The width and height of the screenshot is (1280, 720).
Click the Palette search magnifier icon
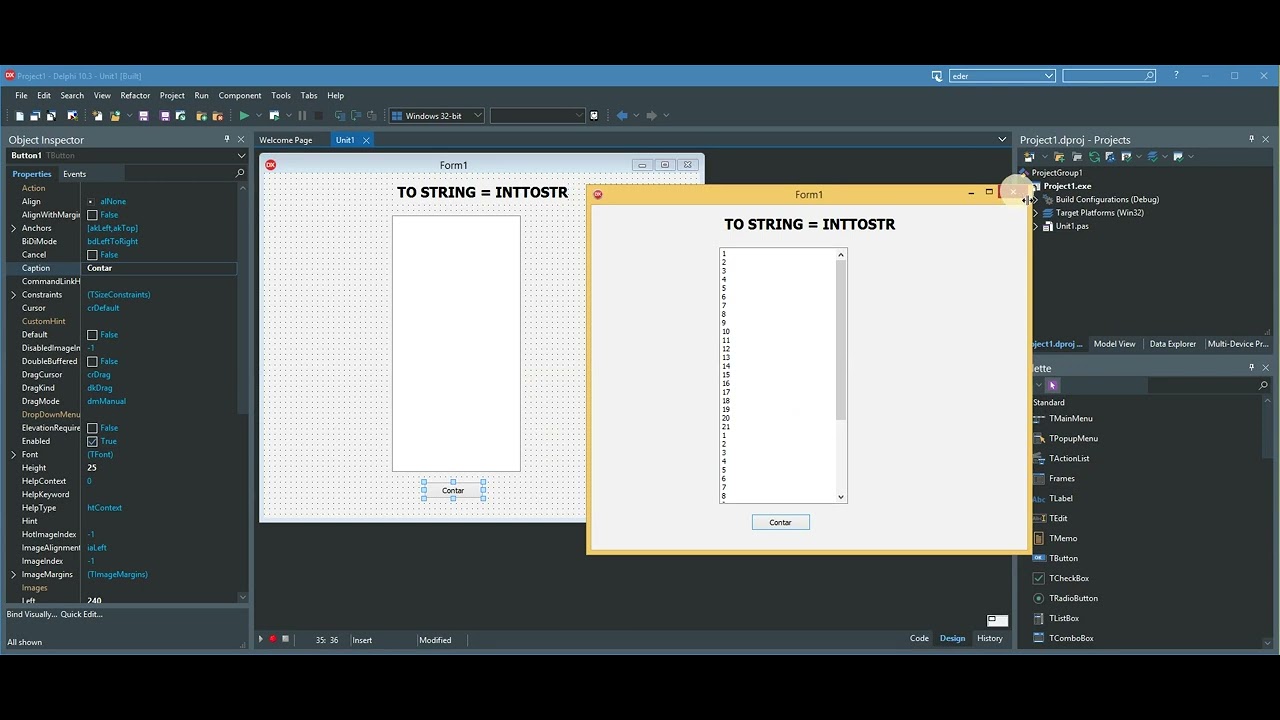pyautogui.click(x=1263, y=385)
